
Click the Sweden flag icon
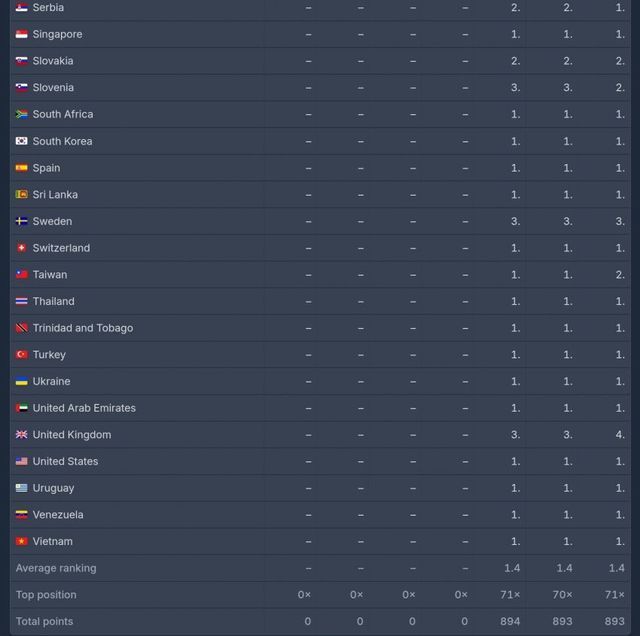21,221
